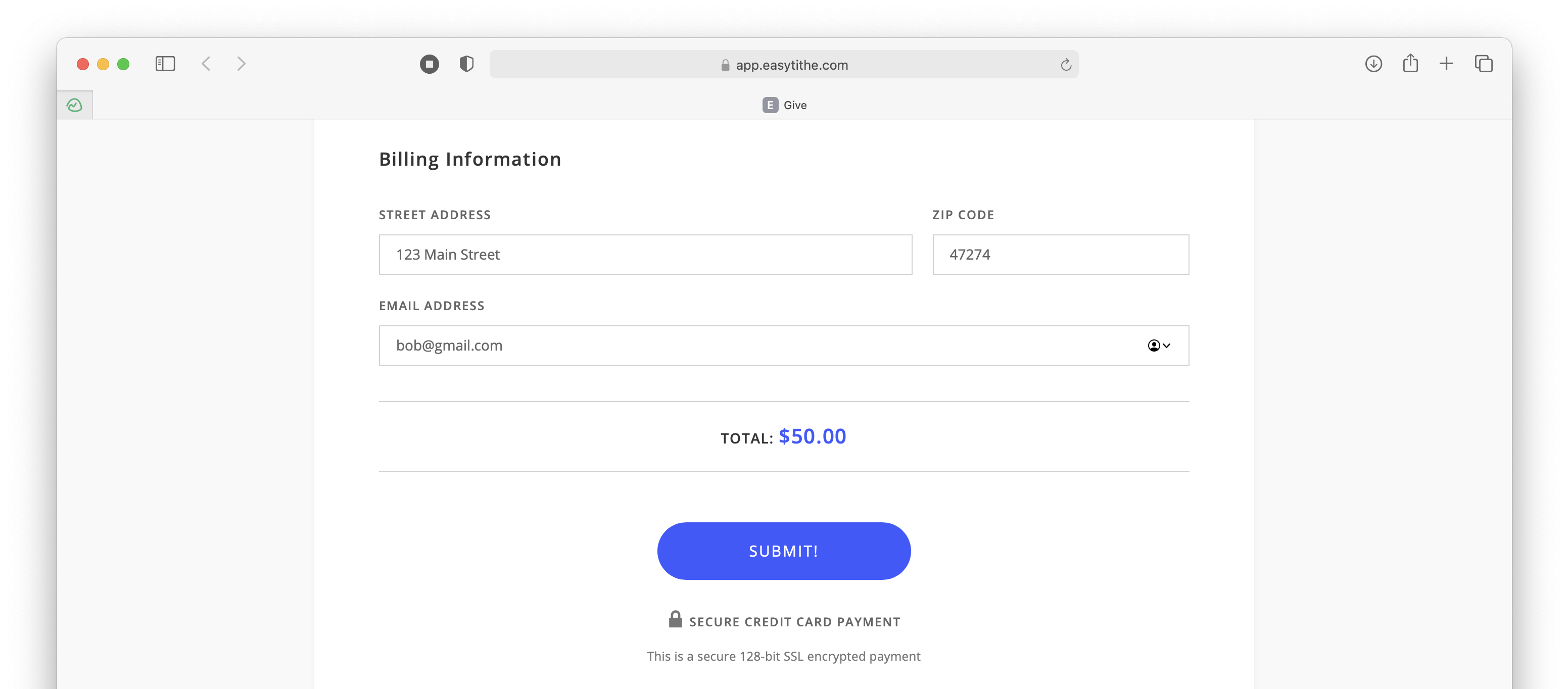Toggle the Safari sidebar icon
The height and width of the screenshot is (689, 1568).
[165, 64]
